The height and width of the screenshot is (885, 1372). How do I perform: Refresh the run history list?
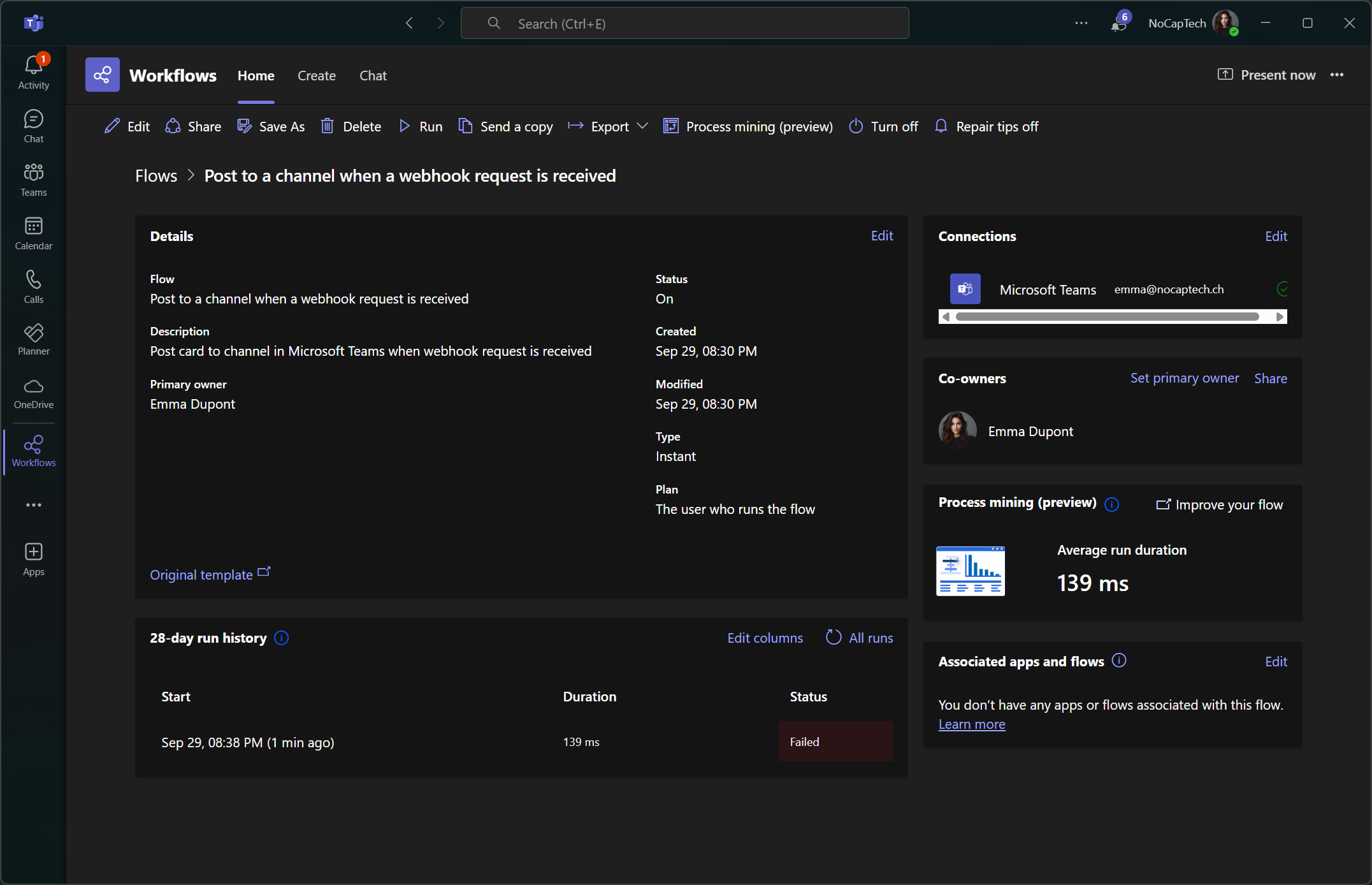pyautogui.click(x=834, y=637)
